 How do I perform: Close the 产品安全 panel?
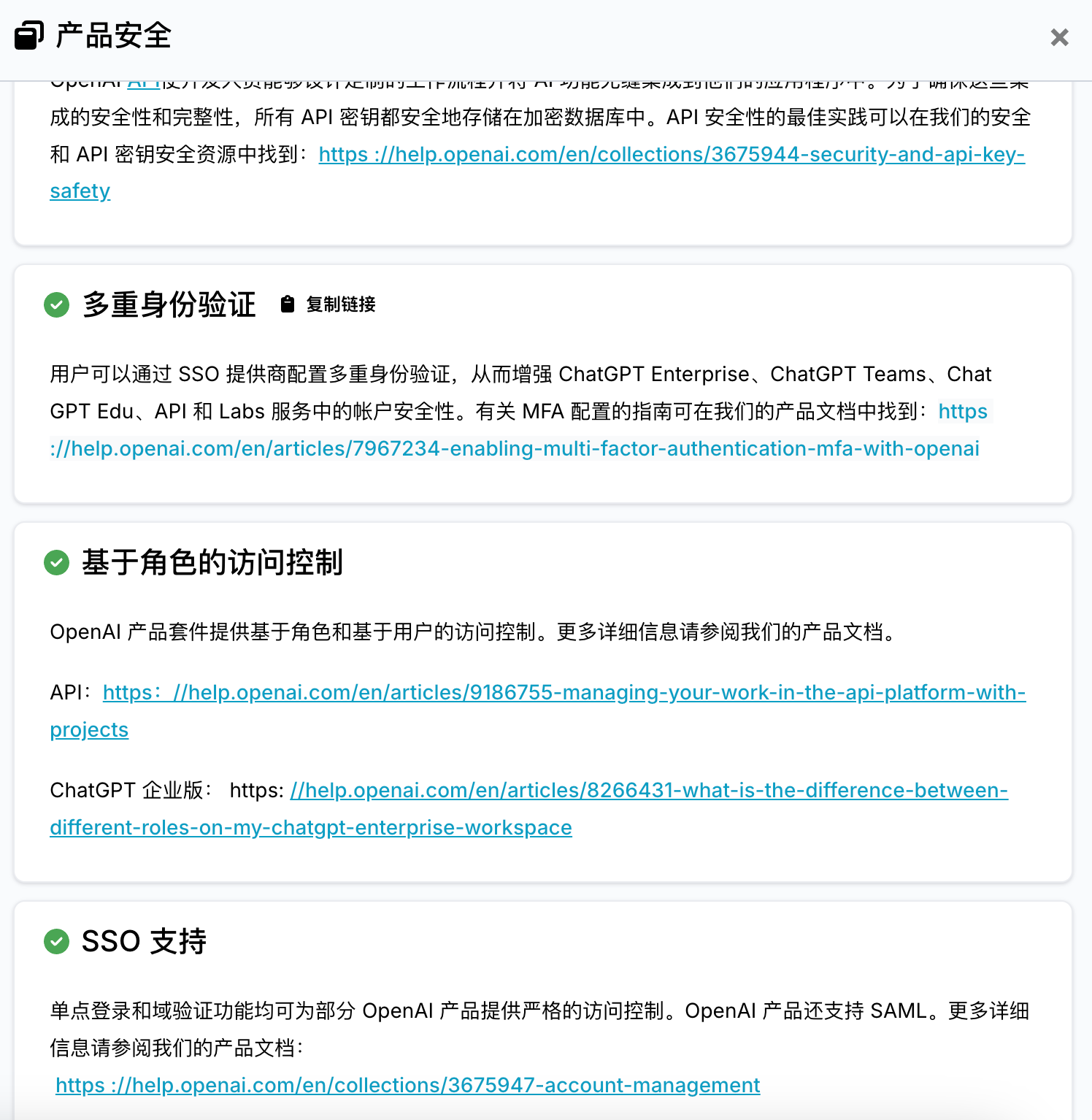(x=1059, y=37)
